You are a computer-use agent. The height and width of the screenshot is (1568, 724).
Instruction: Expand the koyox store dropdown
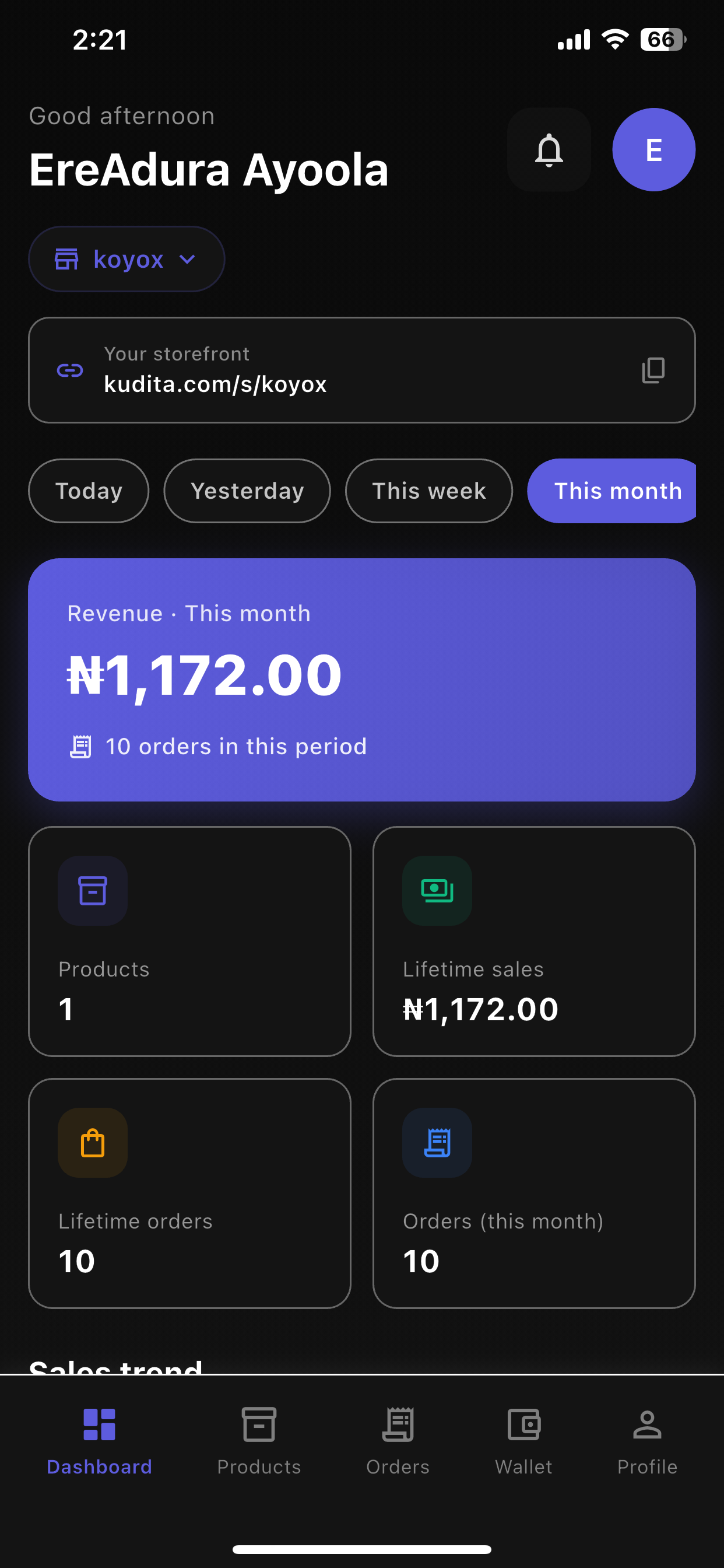pyautogui.click(x=126, y=260)
